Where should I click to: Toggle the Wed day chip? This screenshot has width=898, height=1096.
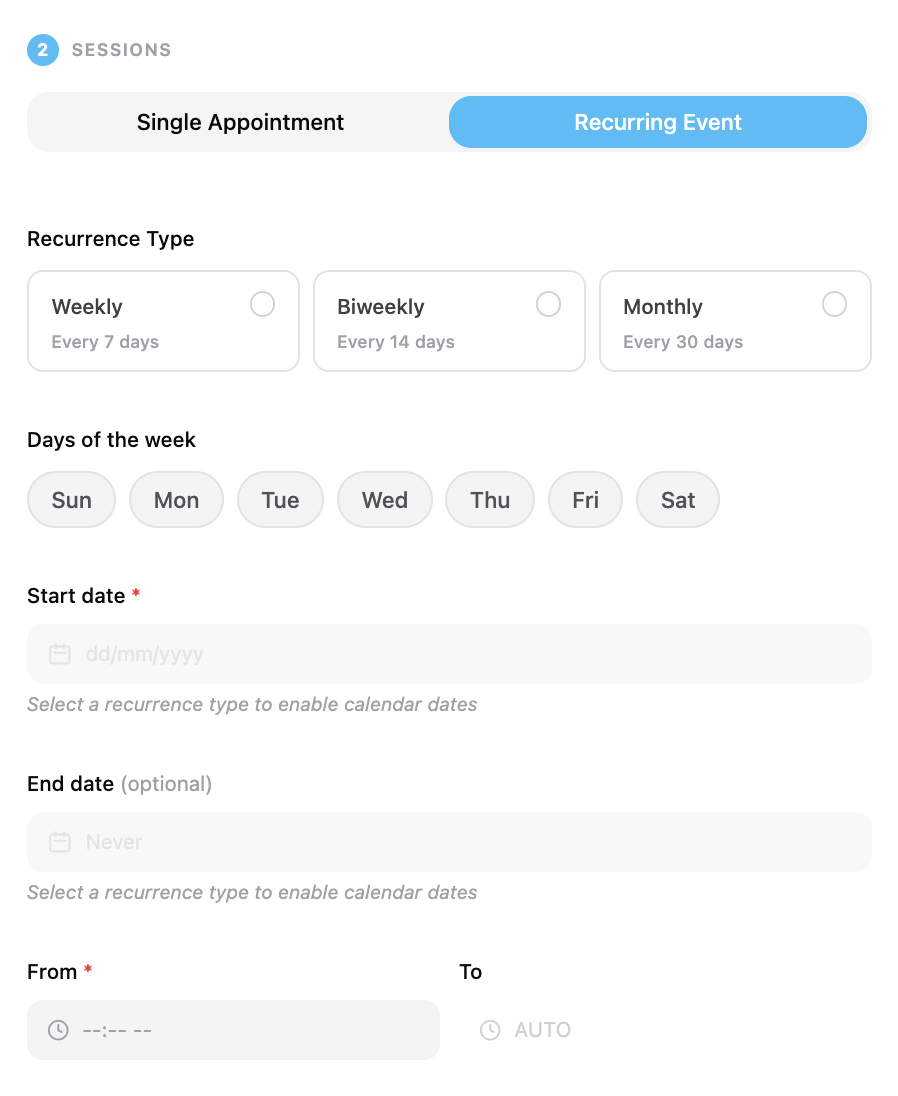point(384,500)
